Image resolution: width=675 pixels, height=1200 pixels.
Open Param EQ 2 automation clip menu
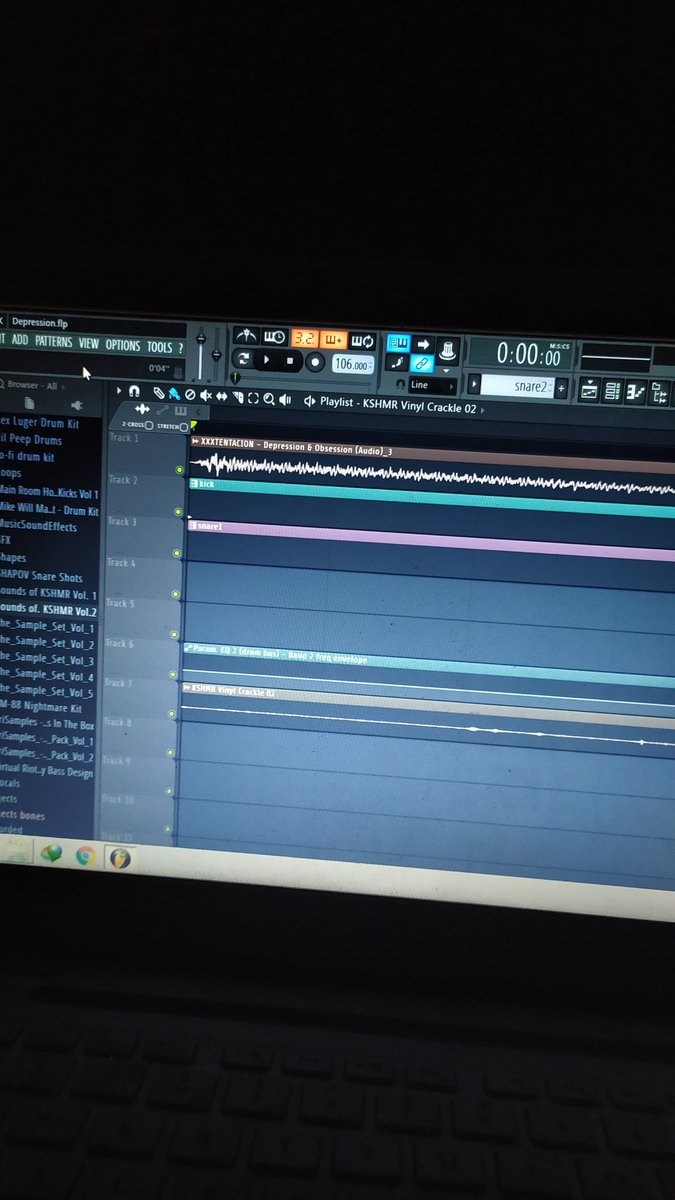click(x=188, y=648)
